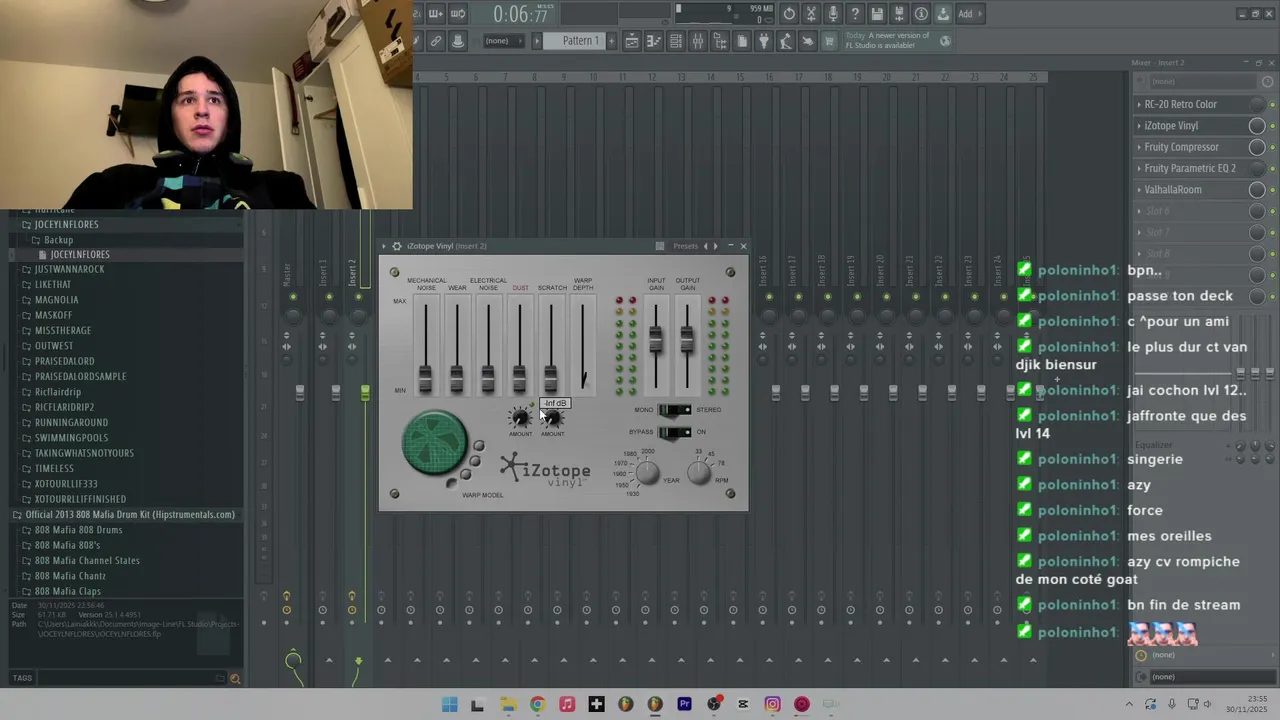The width and height of the screenshot is (1280, 720).
Task: Expand Fruity Compressor slot menu arrow
Action: click(x=1139, y=147)
